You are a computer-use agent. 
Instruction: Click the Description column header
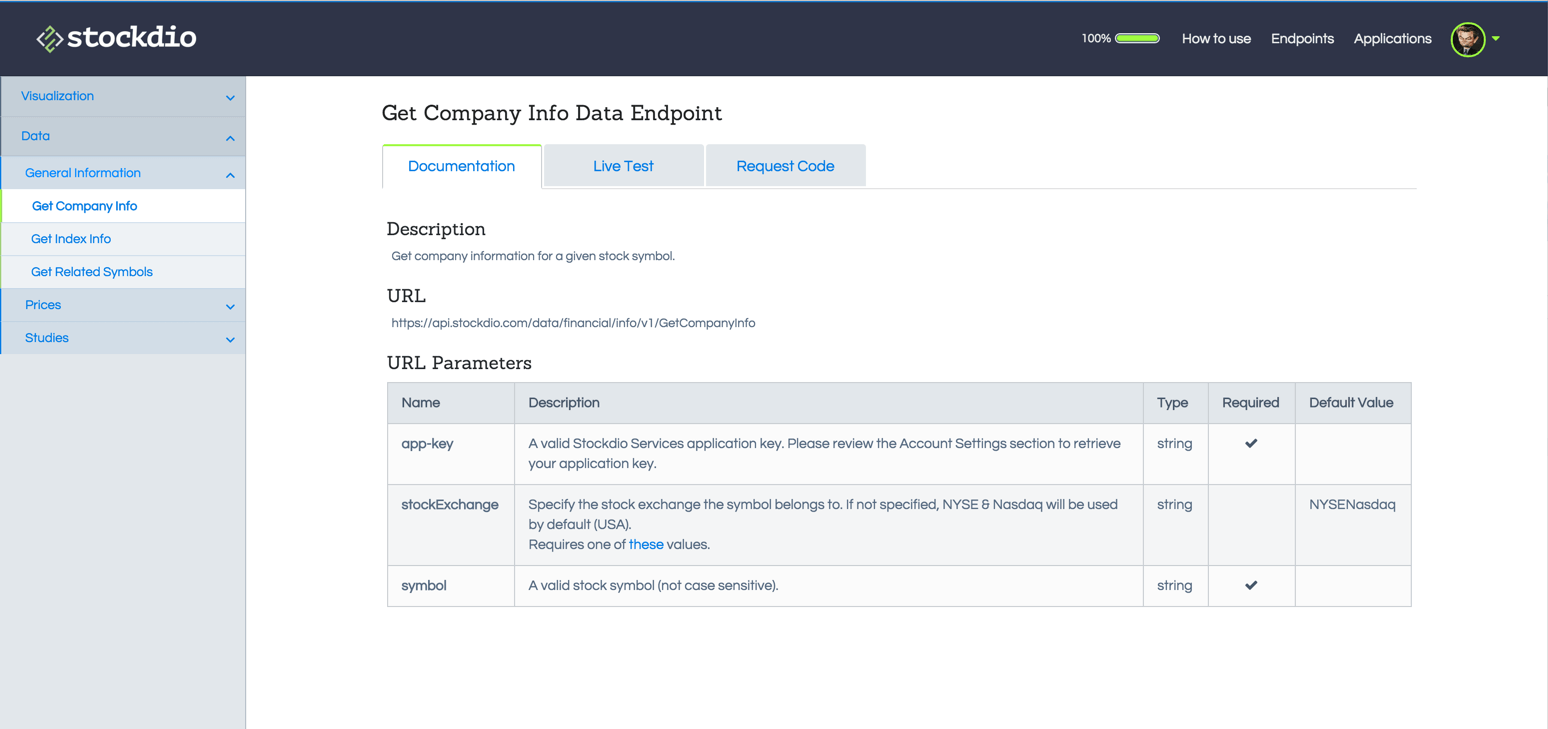tap(829, 403)
